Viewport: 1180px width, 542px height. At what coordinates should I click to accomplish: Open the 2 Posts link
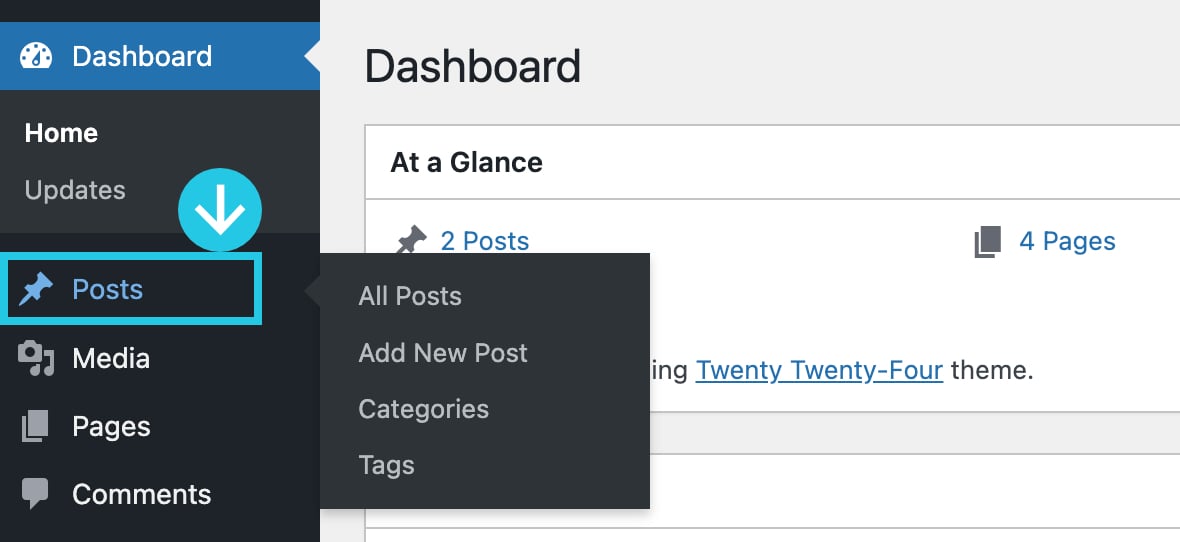tap(485, 241)
